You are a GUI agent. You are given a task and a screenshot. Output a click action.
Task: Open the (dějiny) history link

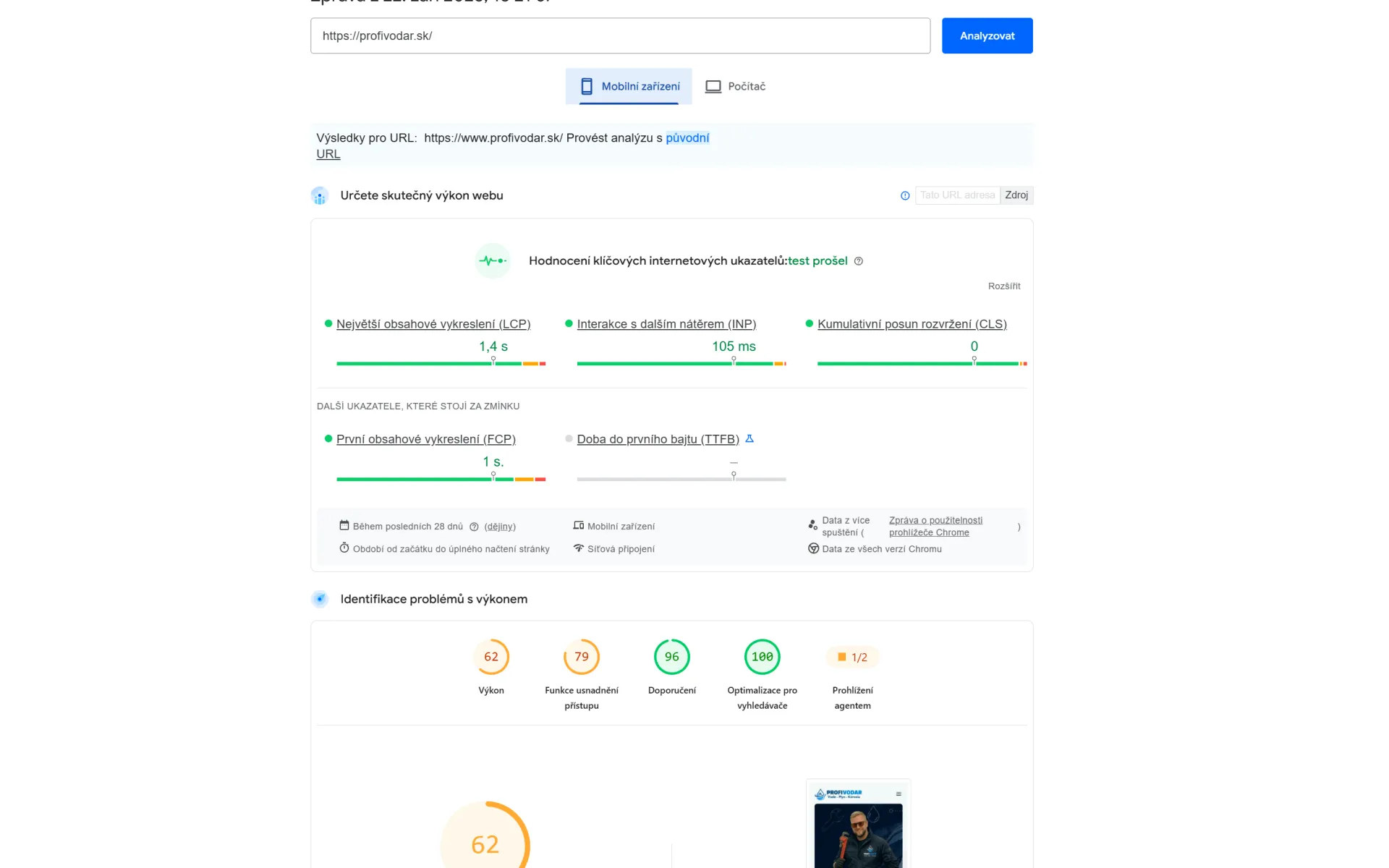coord(500,527)
